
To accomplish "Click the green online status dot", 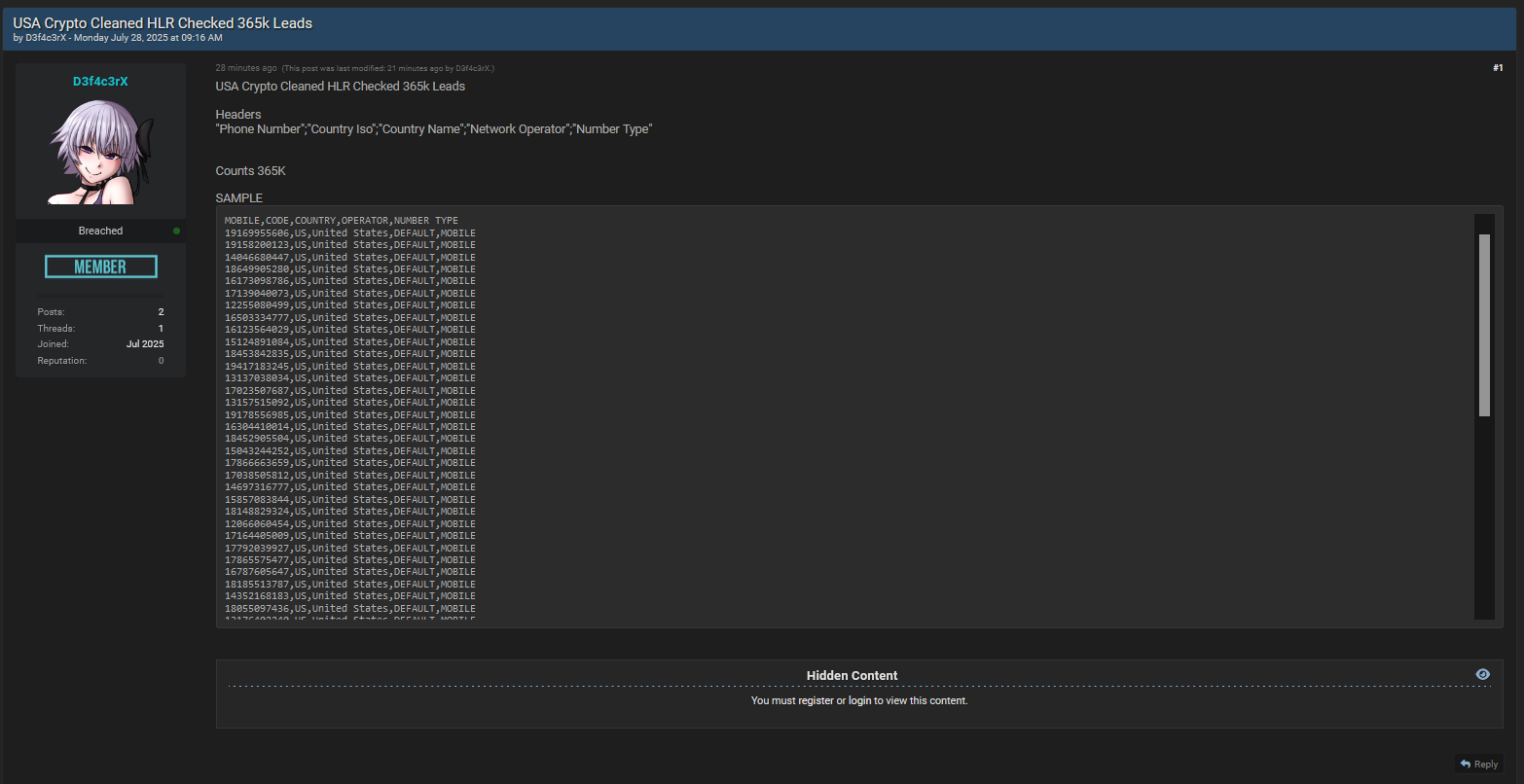I will click(x=176, y=231).
